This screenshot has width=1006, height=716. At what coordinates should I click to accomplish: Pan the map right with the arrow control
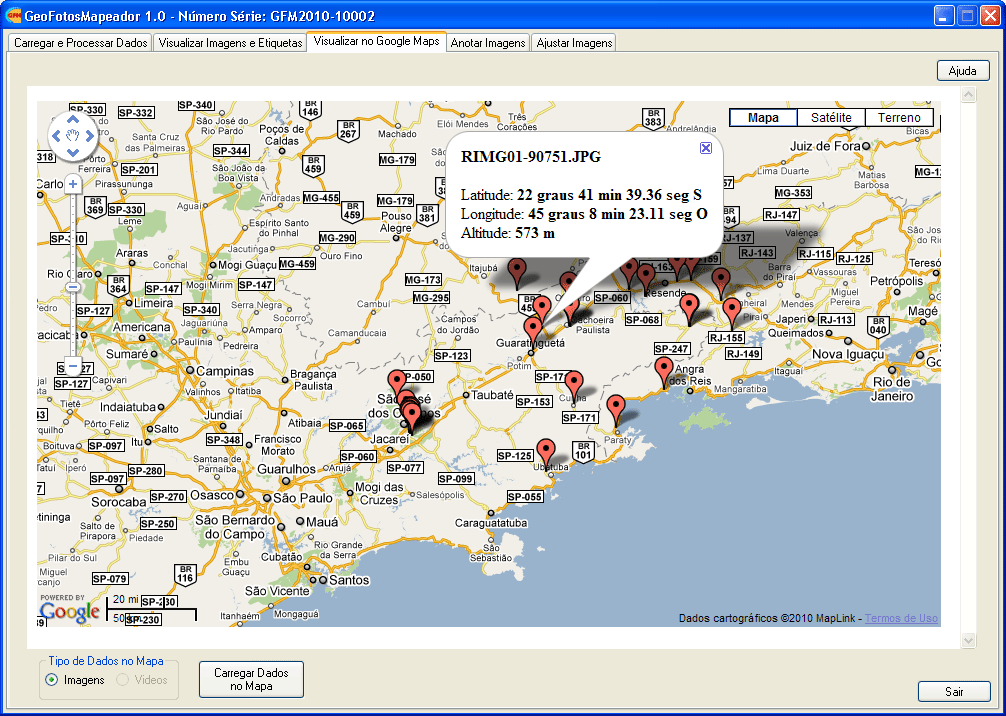(x=89, y=136)
